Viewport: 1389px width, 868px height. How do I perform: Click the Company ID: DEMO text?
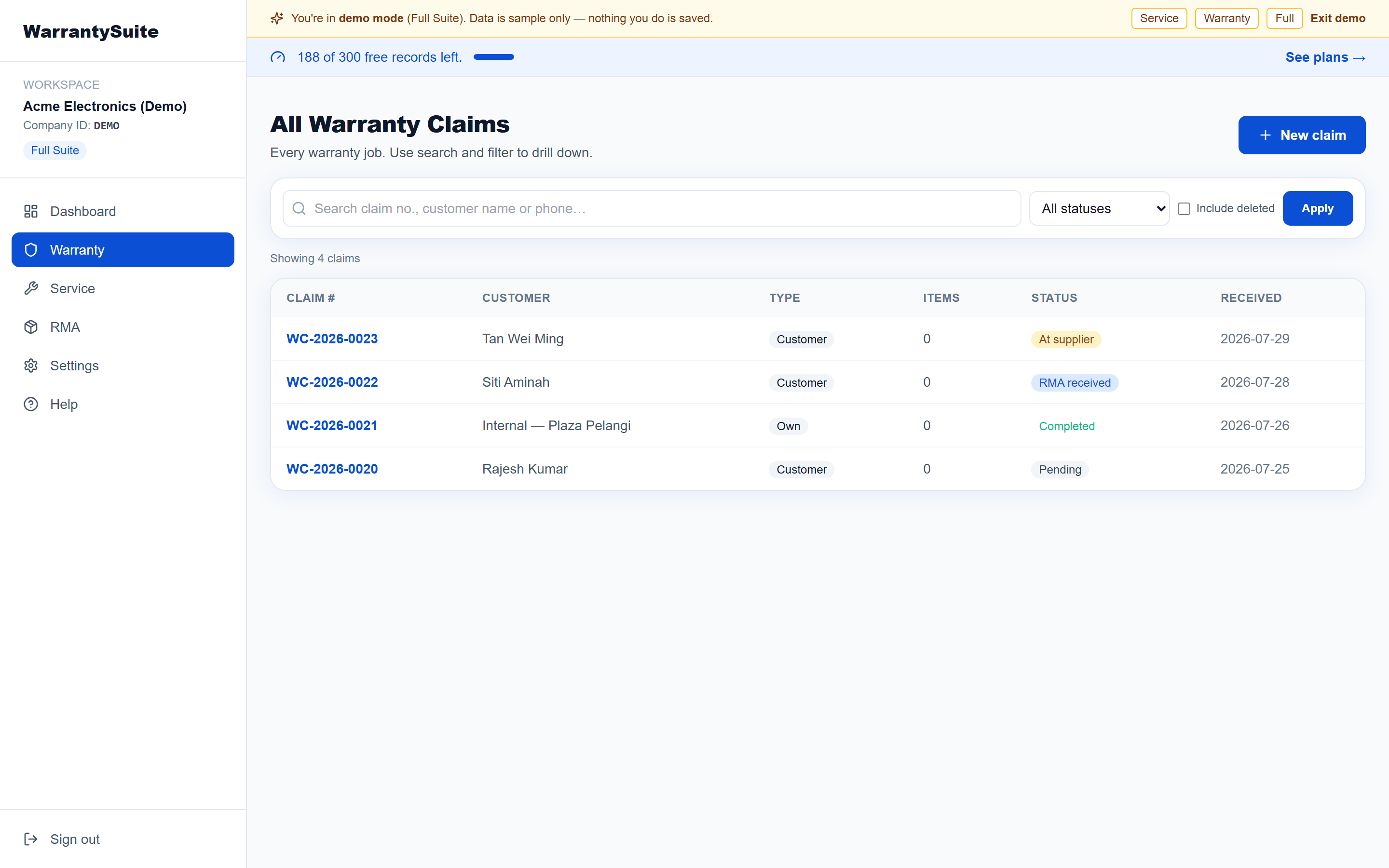tap(71, 126)
